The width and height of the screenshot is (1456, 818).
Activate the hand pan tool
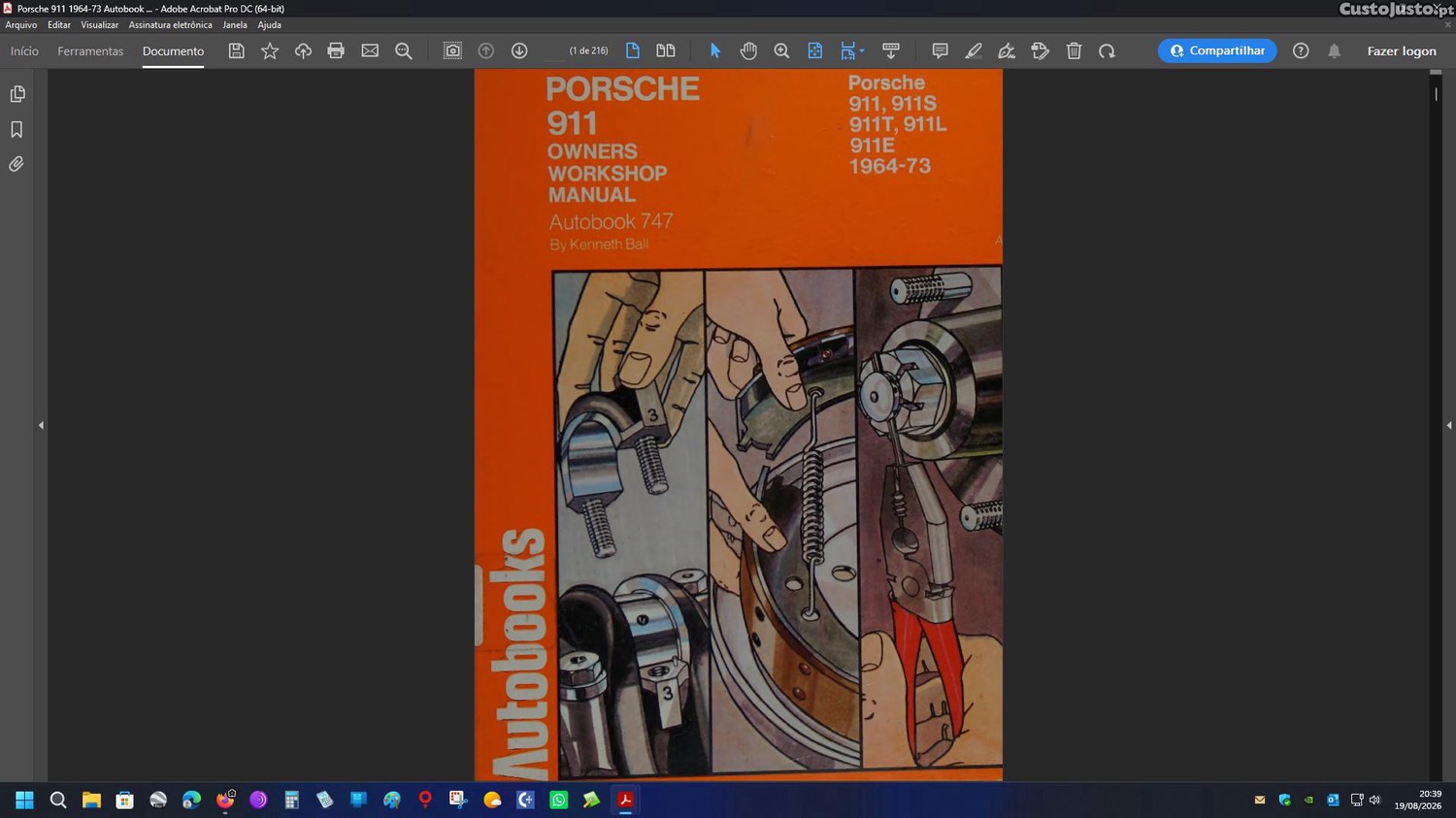[x=748, y=50]
